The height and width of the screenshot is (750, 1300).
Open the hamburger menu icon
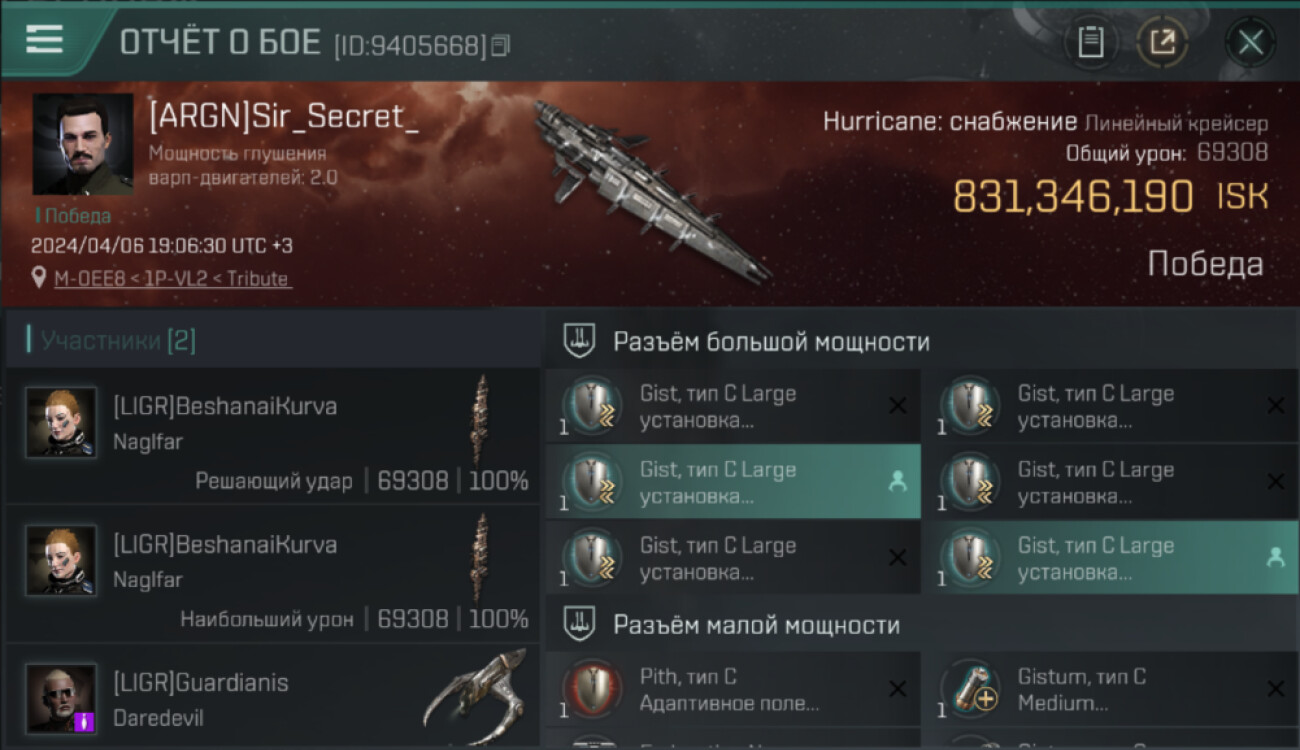pos(44,39)
